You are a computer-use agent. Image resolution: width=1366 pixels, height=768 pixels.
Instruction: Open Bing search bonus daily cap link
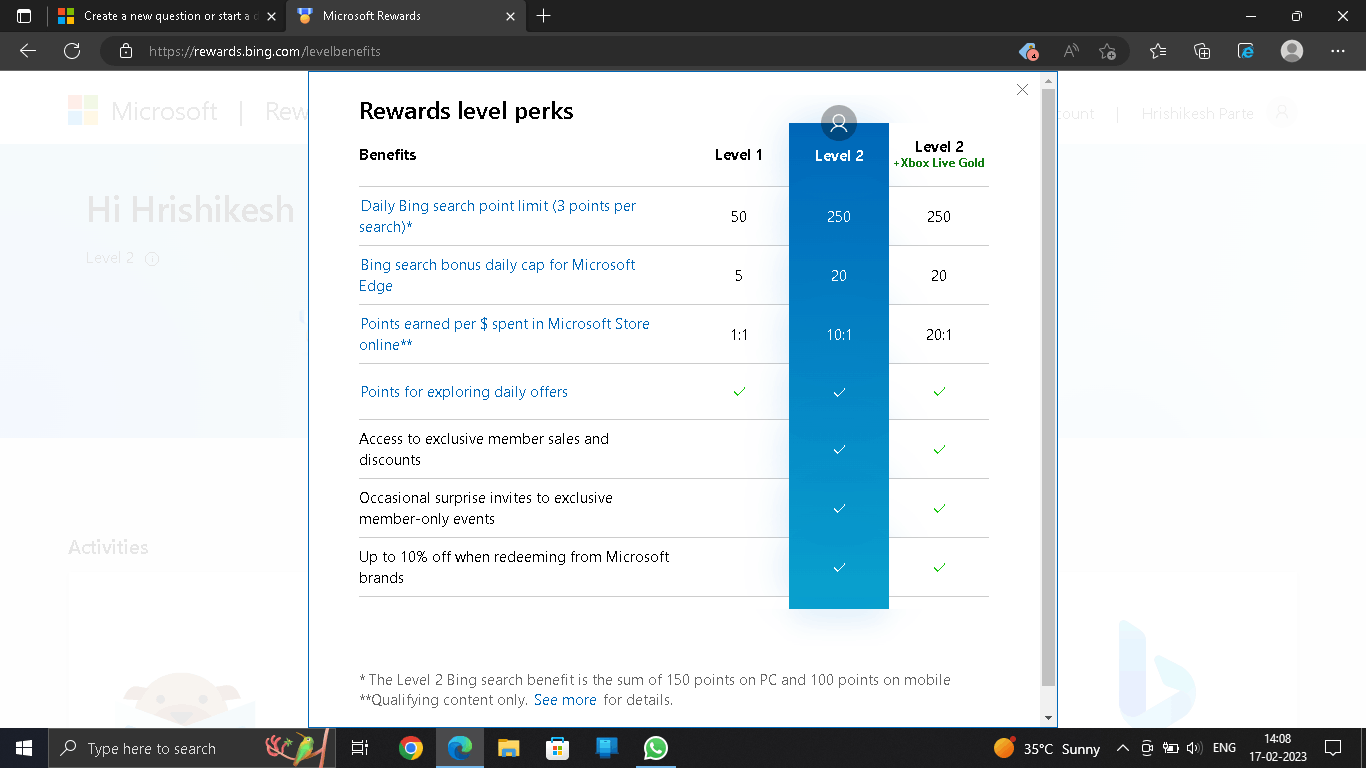click(497, 275)
